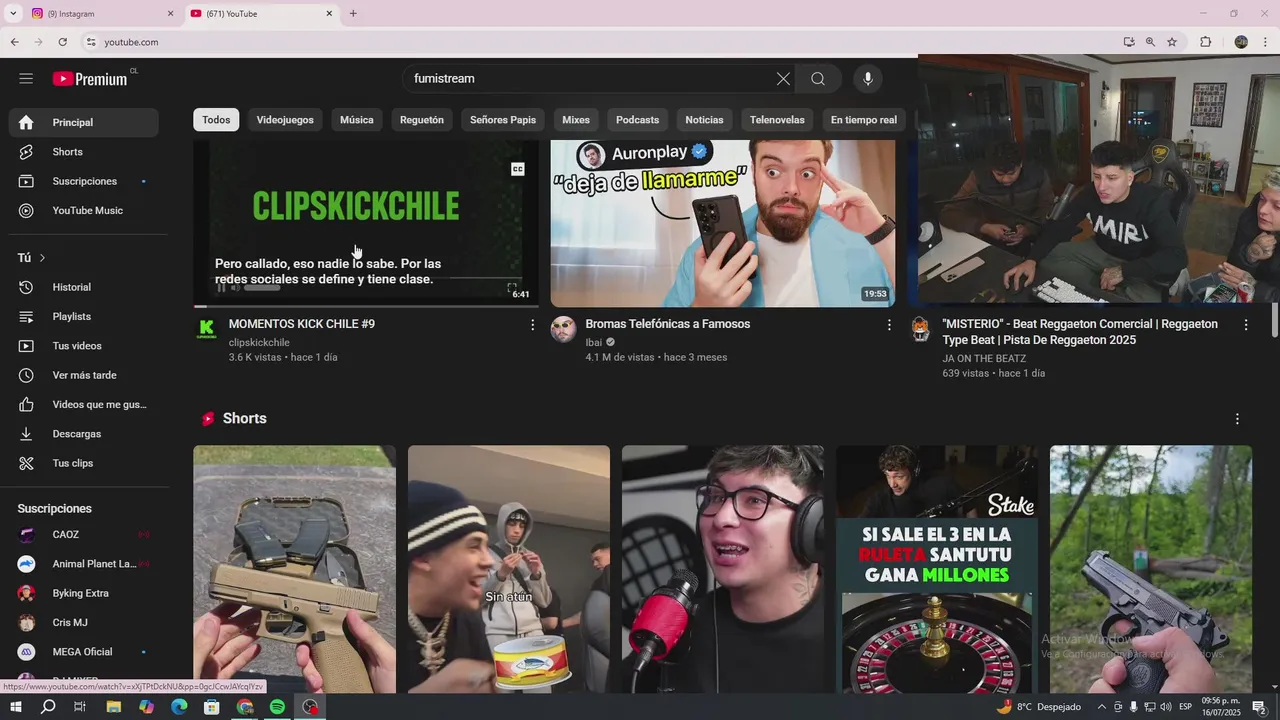Open Microsoft Edge from the taskbar

pos(179,707)
